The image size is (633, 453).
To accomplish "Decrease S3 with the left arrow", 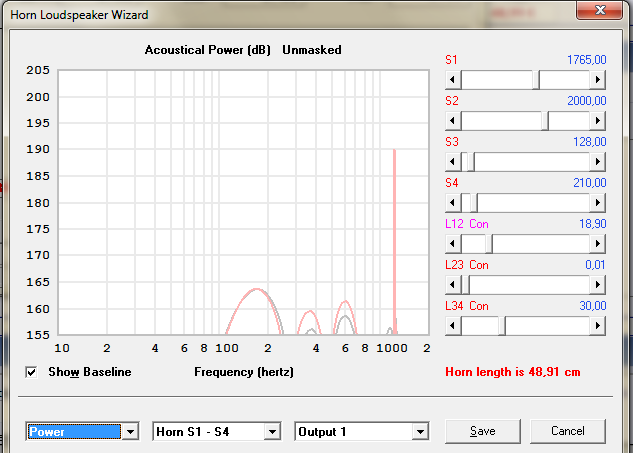I will pyautogui.click(x=453, y=162).
